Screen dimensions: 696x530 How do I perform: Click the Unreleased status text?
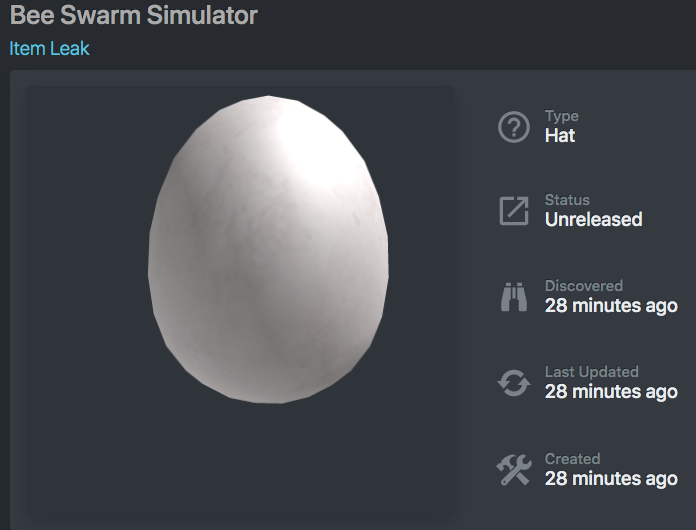[x=593, y=219]
